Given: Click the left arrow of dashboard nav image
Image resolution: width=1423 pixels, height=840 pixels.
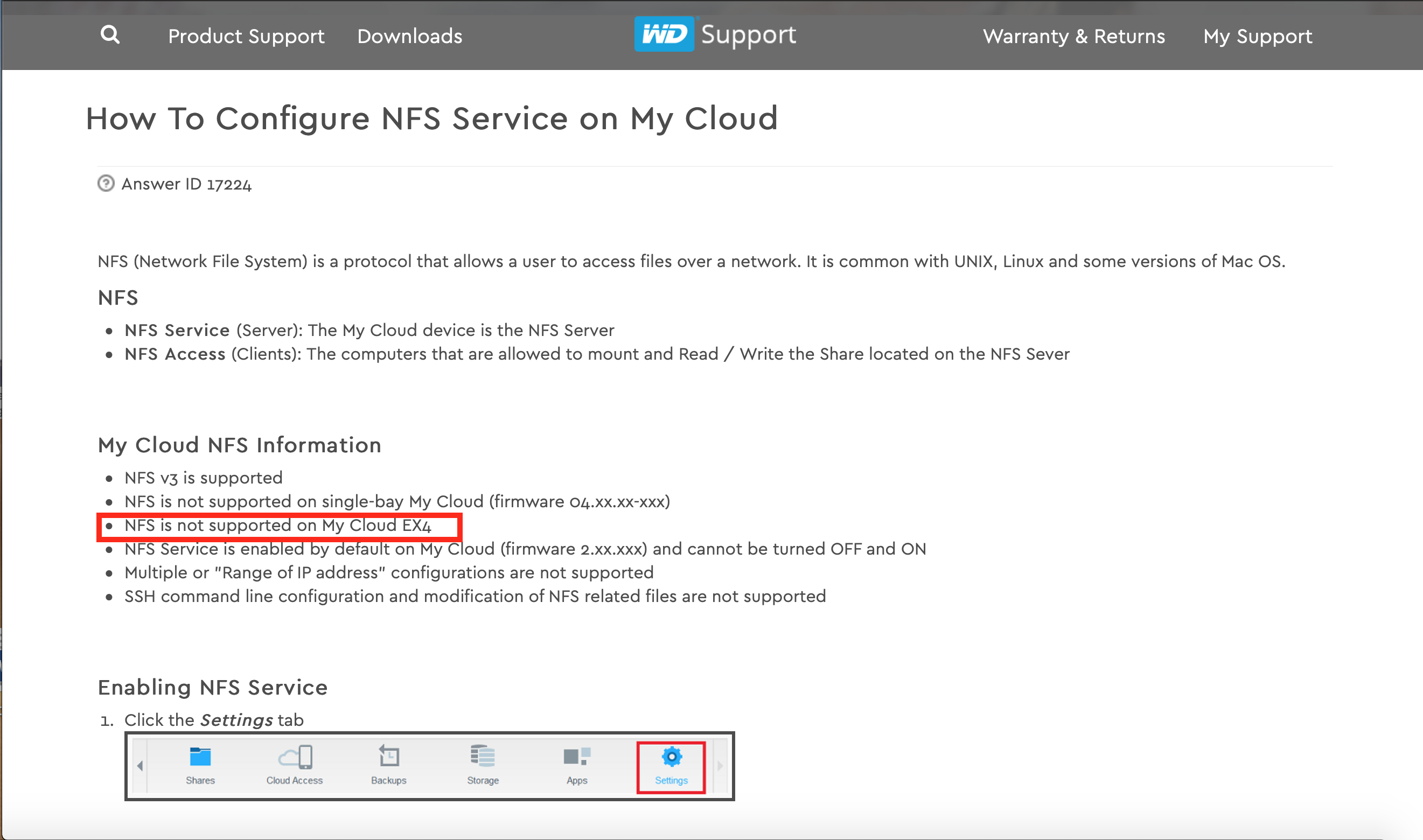Looking at the screenshot, I should [140, 766].
